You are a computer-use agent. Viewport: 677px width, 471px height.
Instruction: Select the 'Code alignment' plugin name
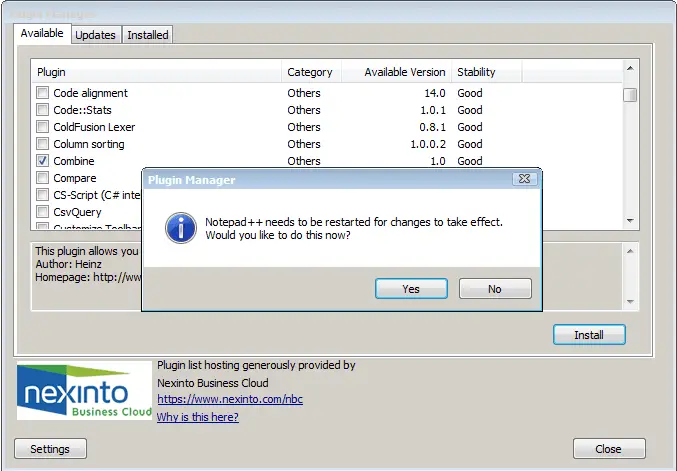point(90,93)
